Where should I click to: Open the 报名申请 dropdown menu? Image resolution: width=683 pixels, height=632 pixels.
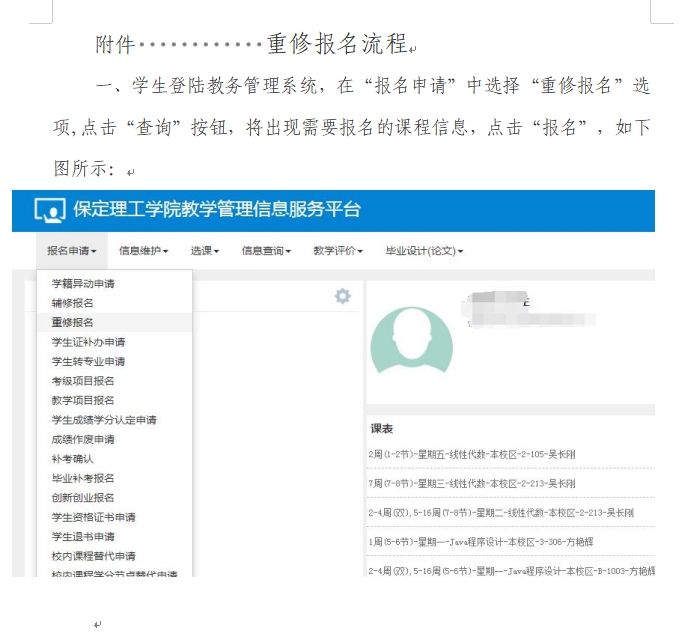point(72,251)
